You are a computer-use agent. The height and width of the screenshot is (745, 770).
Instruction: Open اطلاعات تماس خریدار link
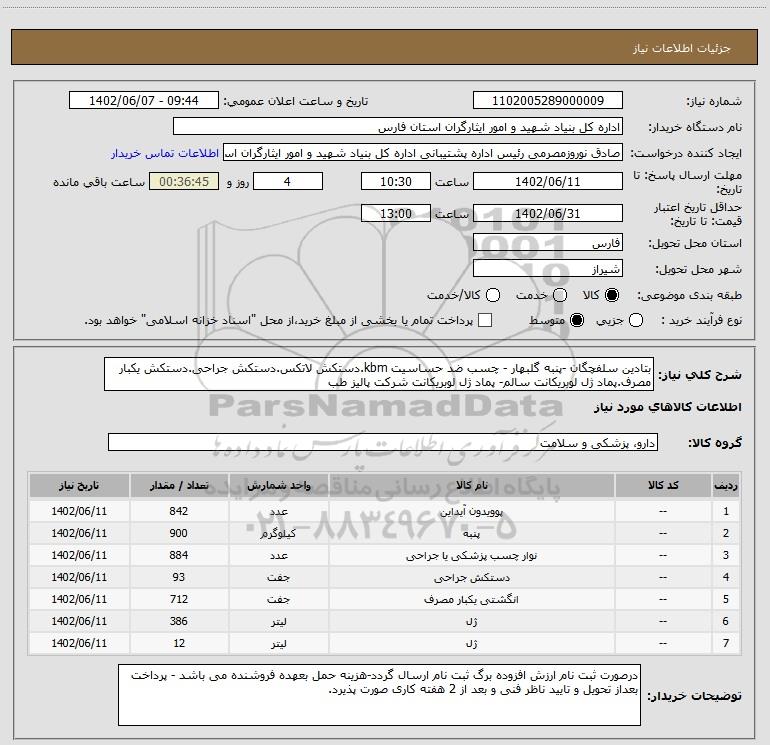[x=165, y=153]
